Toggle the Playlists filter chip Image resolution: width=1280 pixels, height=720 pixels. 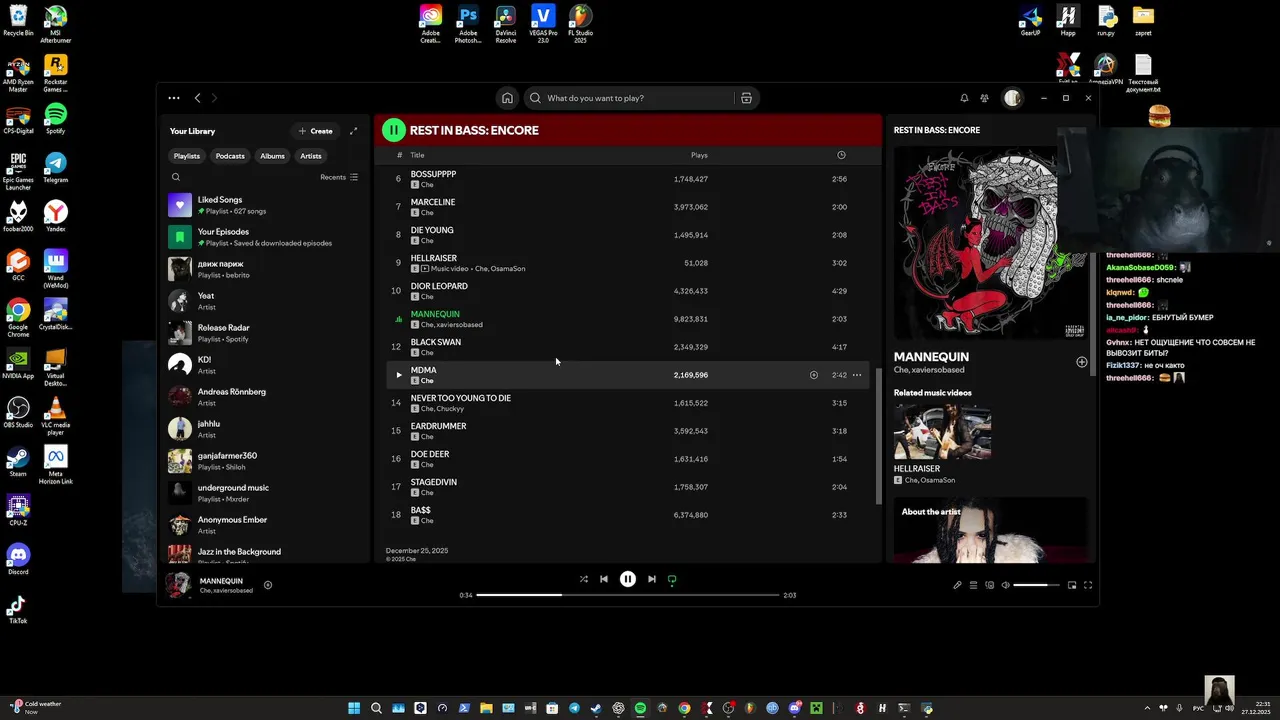187,156
